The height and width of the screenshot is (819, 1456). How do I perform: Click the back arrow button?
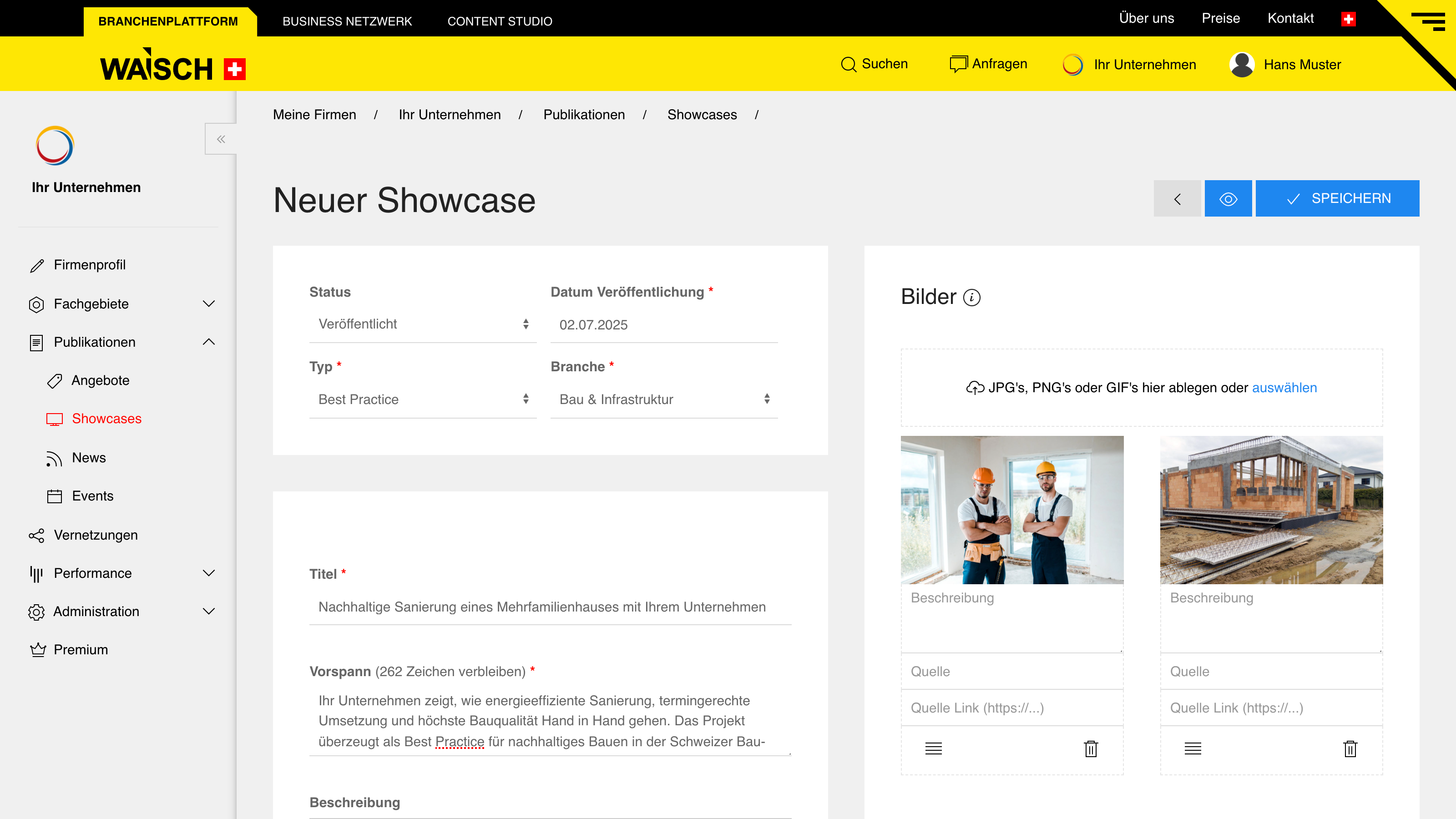click(x=1178, y=198)
